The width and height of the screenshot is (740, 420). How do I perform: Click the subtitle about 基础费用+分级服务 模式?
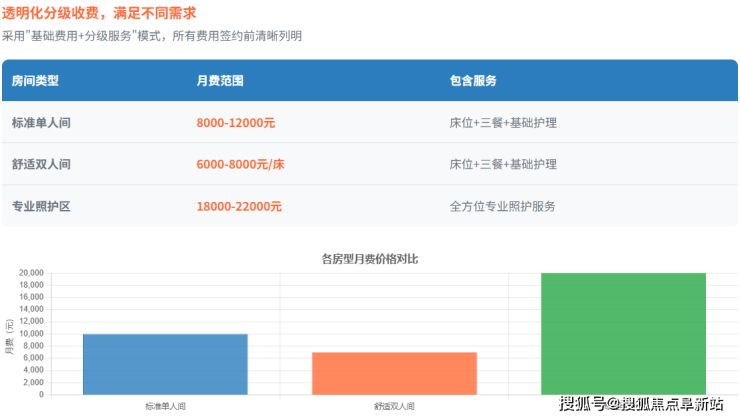151,36
